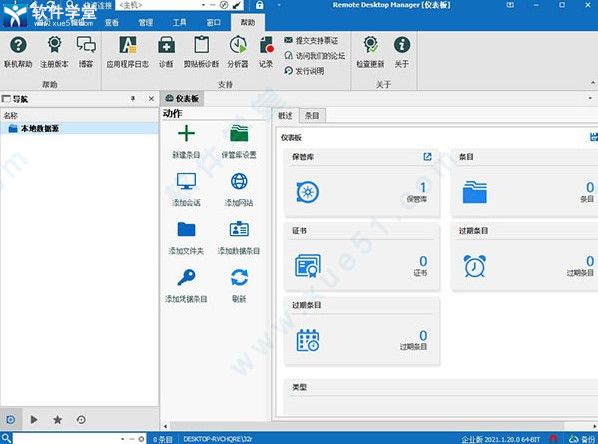Open 保管库设置 vault settings

click(x=239, y=134)
